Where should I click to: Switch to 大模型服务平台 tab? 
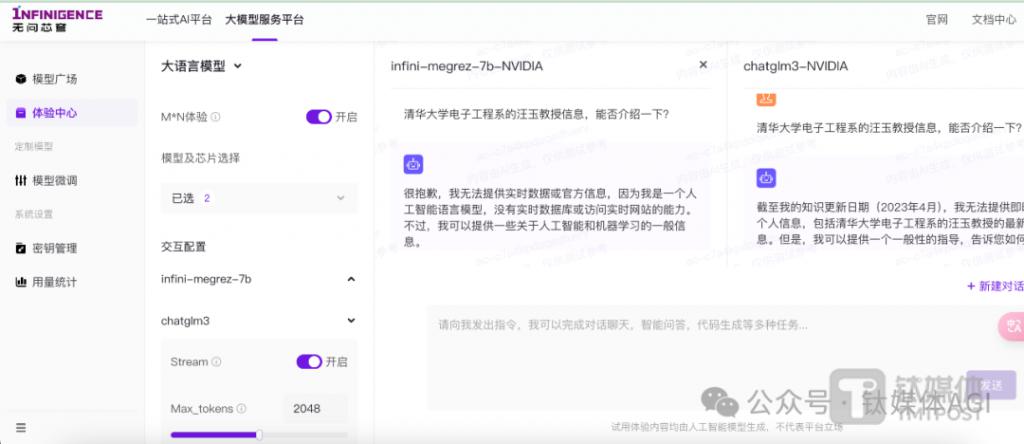(x=264, y=20)
